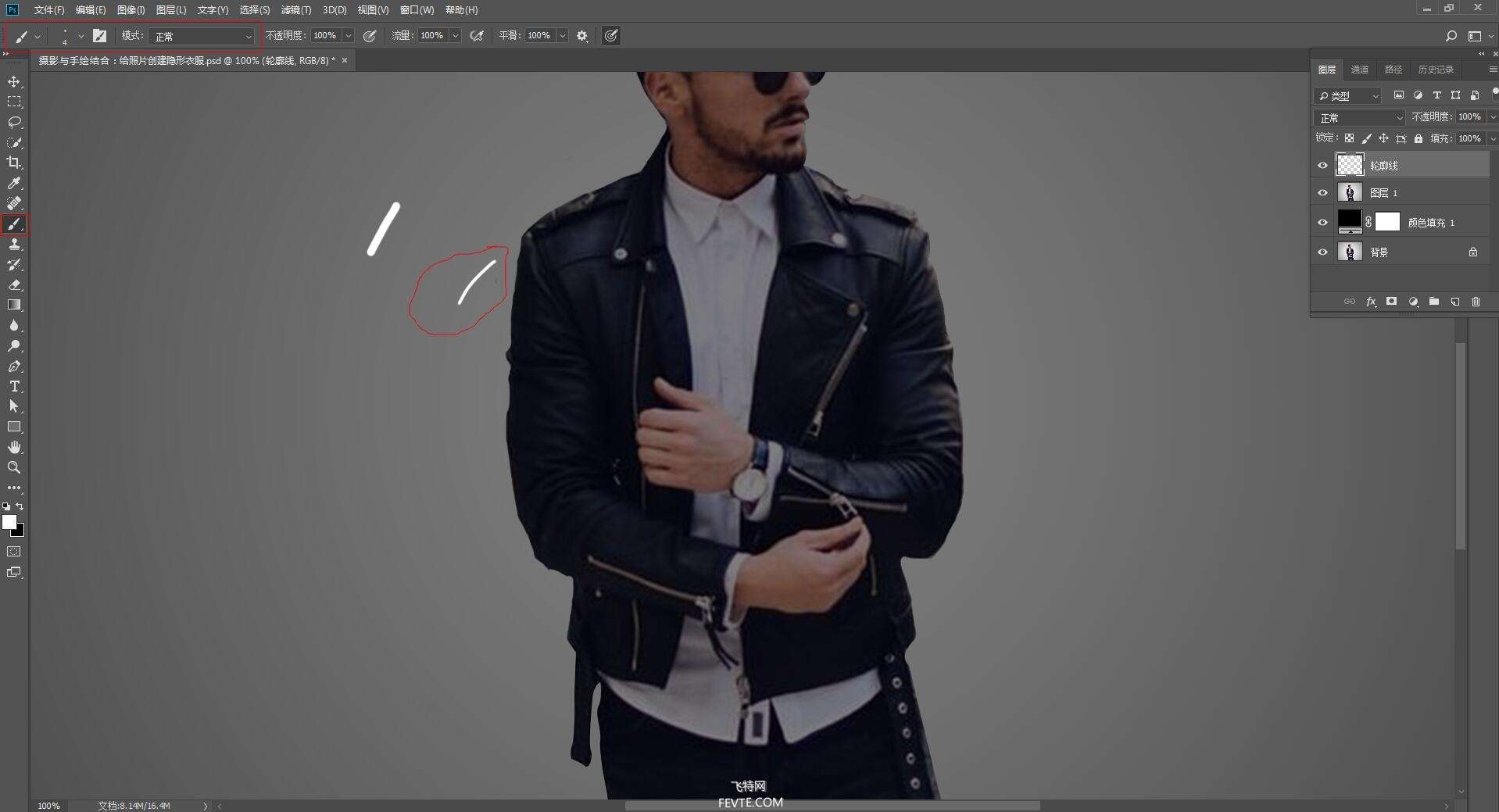1499x812 pixels.
Task: Hide the 轮廓线 layer
Action: click(1322, 166)
